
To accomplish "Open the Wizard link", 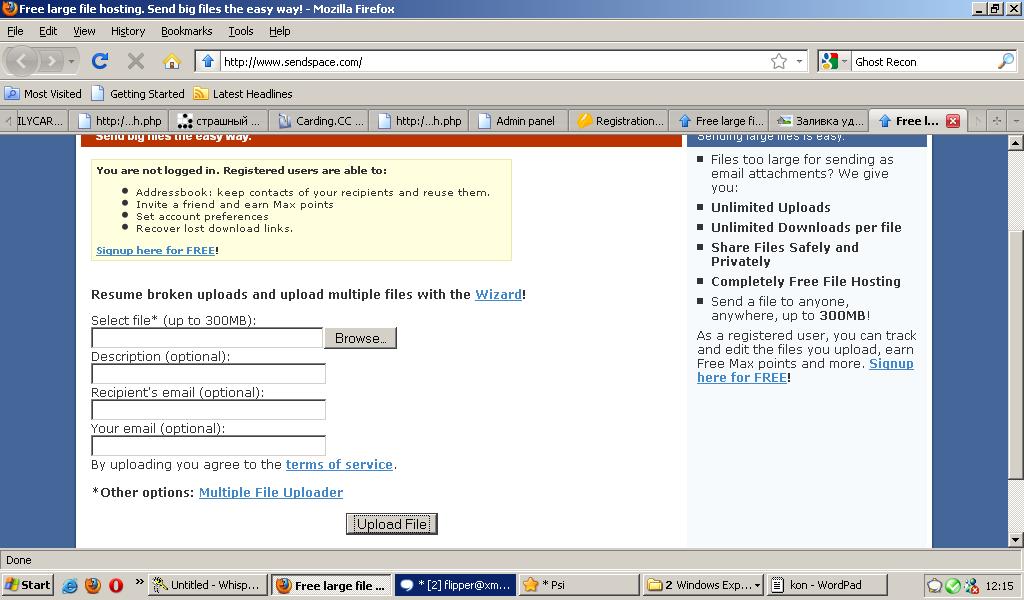I will click(x=498, y=294).
